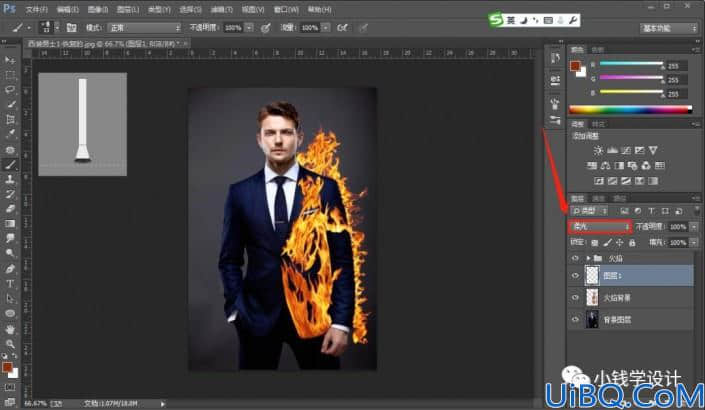The image size is (705, 410).
Task: Select the Path Selection tool
Action: pyautogui.click(x=10, y=299)
